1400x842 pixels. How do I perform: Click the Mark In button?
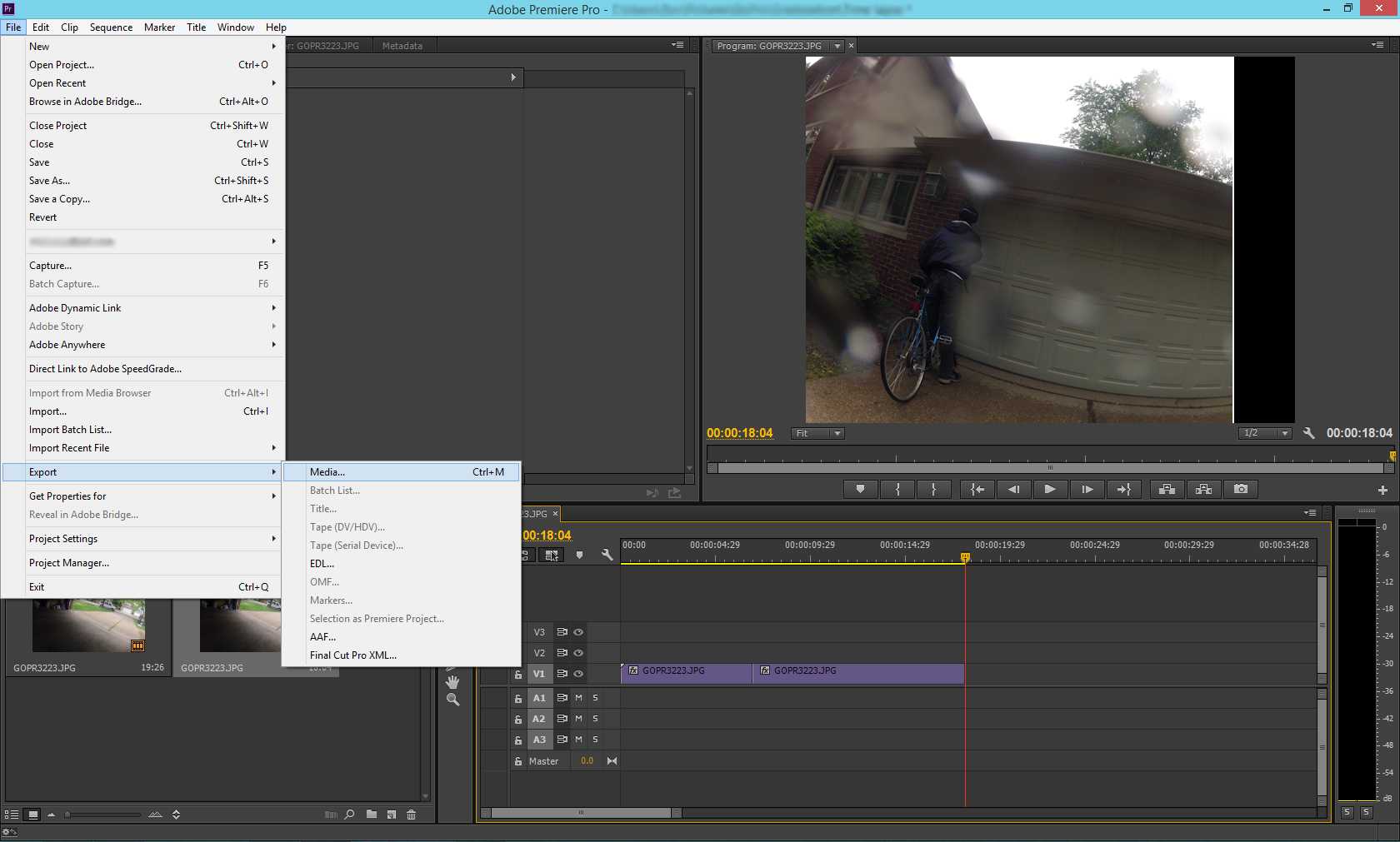pyautogui.click(x=897, y=490)
